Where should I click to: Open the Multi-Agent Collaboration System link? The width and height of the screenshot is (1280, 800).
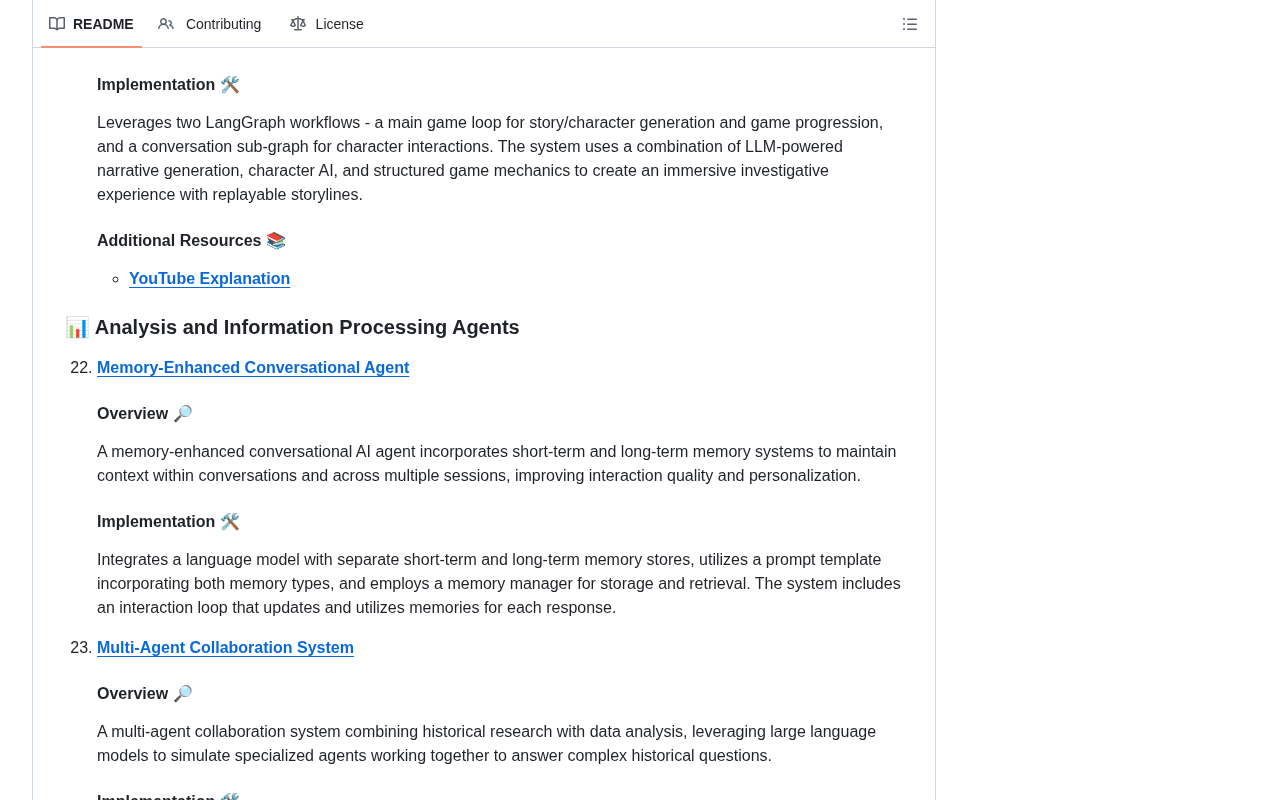click(225, 648)
